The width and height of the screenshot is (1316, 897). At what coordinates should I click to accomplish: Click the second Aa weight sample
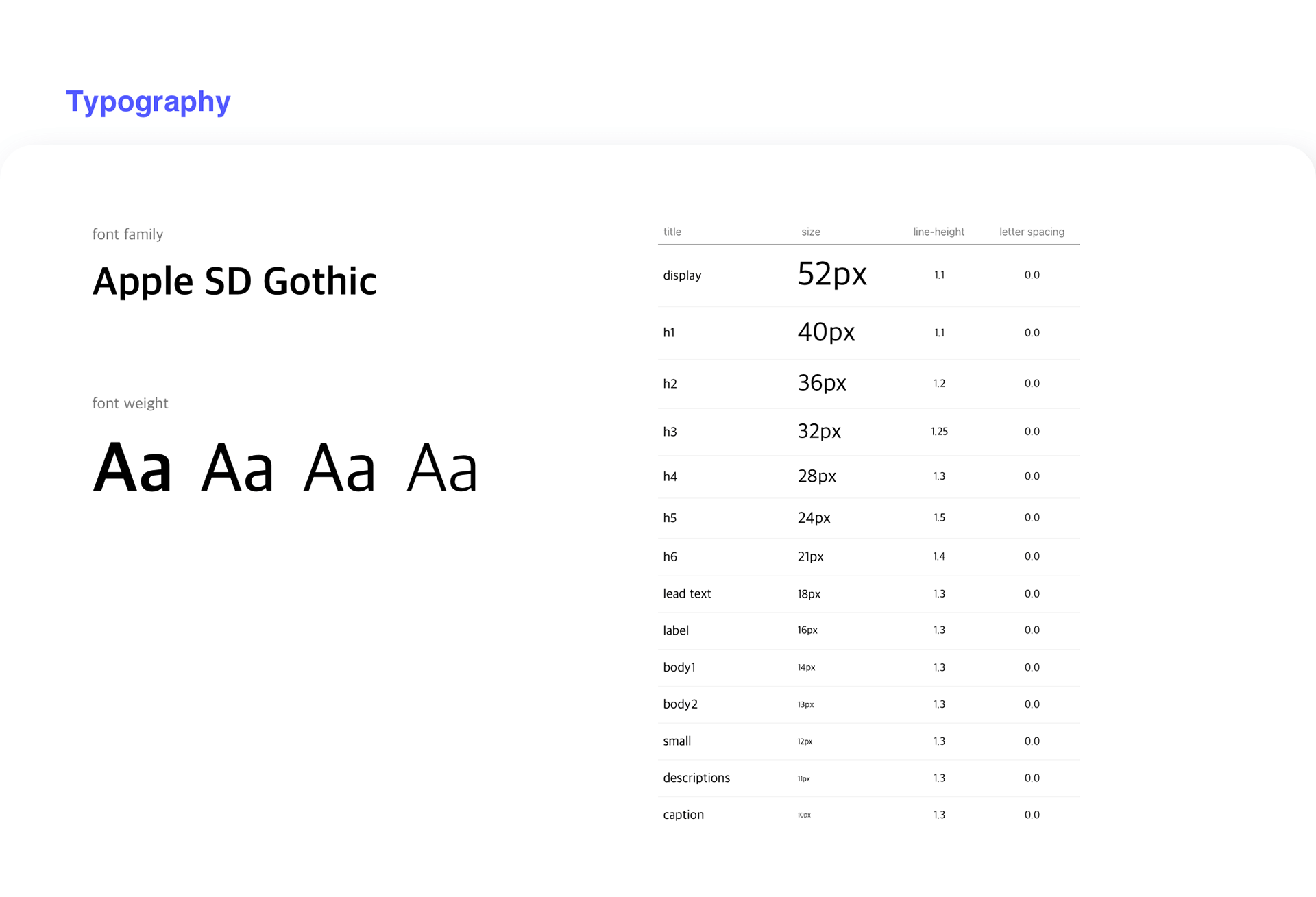click(237, 468)
